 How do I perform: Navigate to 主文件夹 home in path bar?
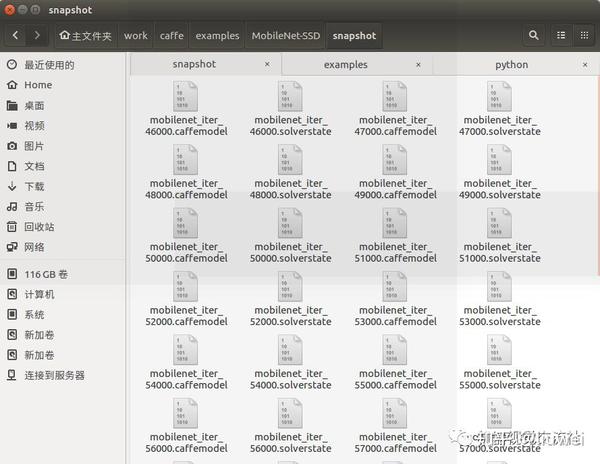(85, 36)
